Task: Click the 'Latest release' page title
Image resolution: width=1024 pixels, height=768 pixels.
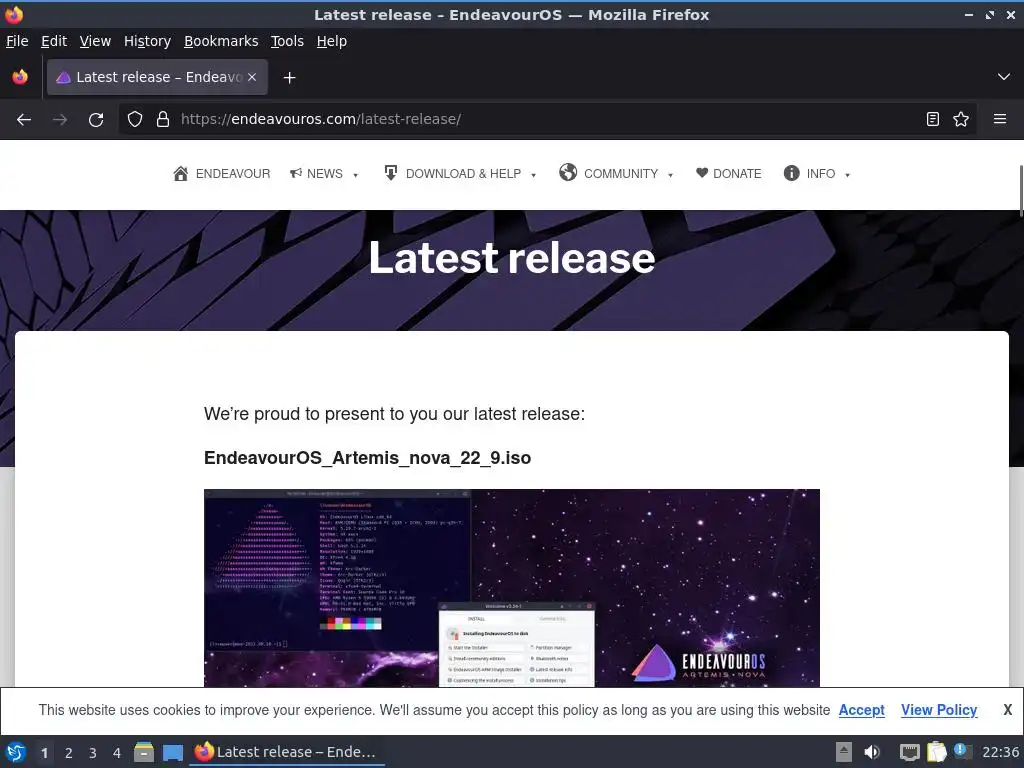Action: (511, 257)
